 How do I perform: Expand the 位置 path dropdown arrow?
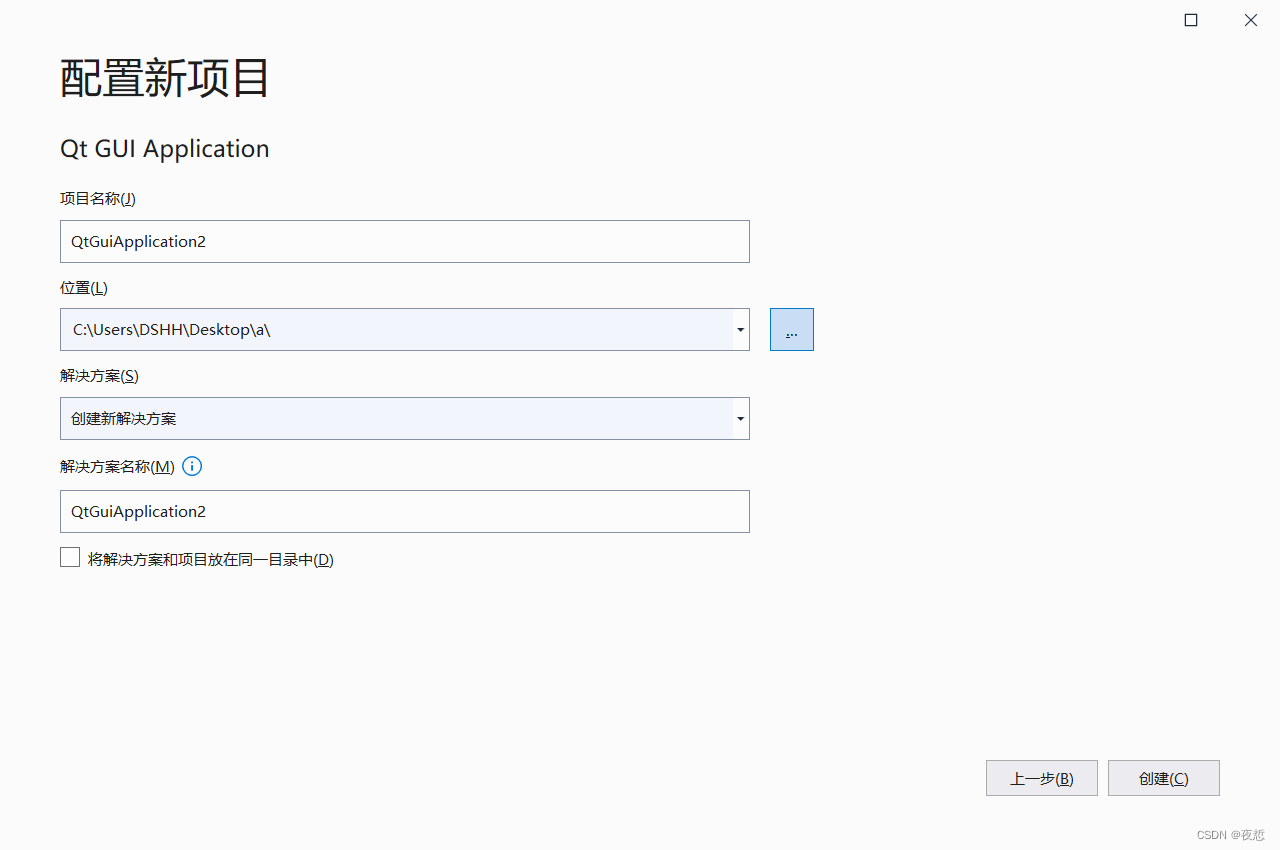(x=740, y=330)
